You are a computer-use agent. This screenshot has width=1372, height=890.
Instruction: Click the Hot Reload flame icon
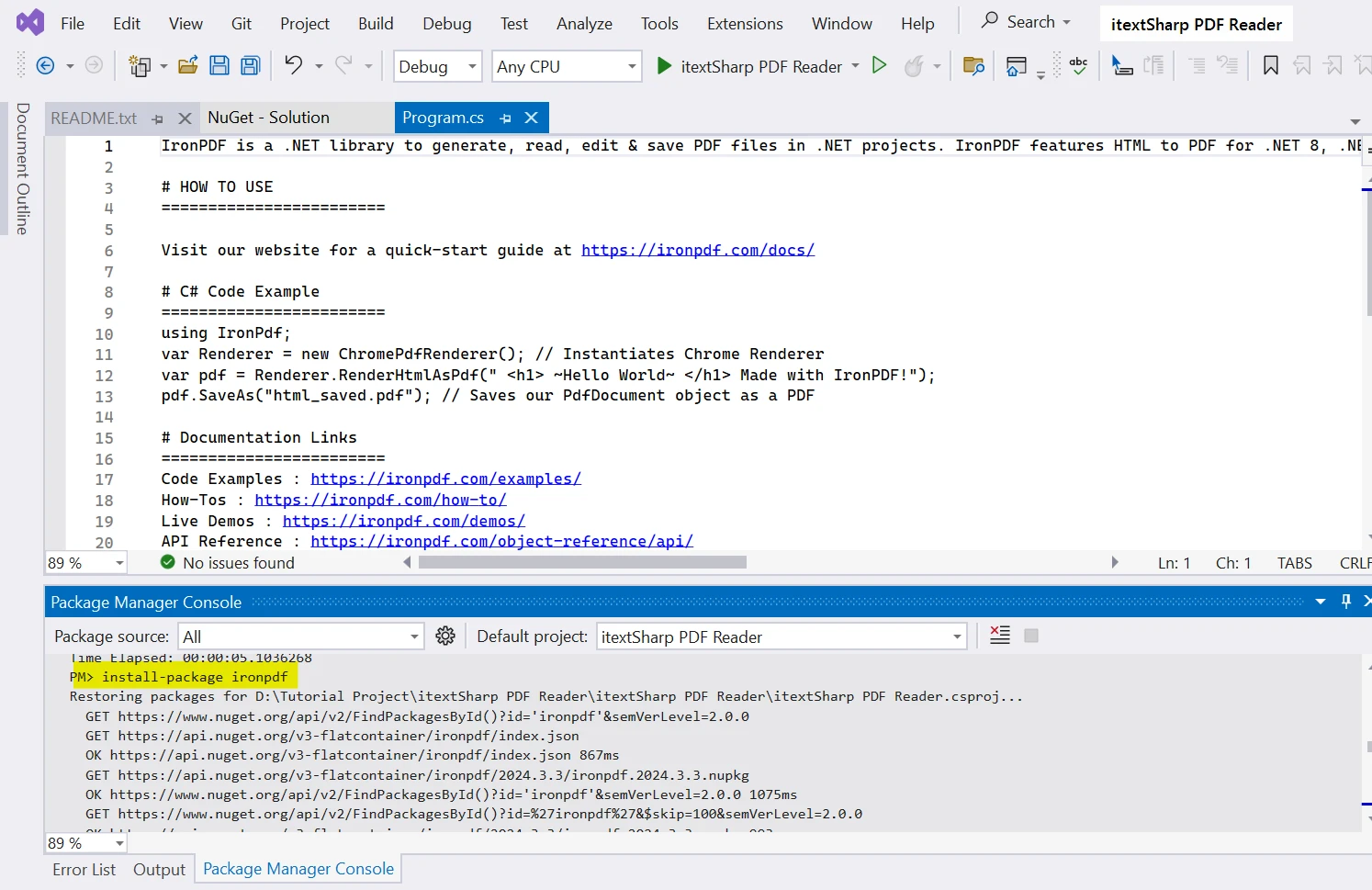click(x=914, y=66)
